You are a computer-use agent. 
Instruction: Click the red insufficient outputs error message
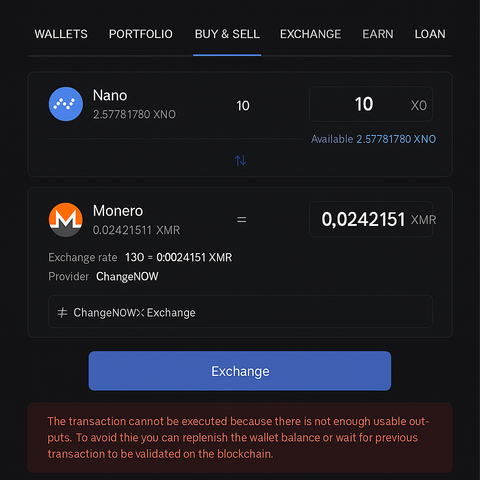240,437
